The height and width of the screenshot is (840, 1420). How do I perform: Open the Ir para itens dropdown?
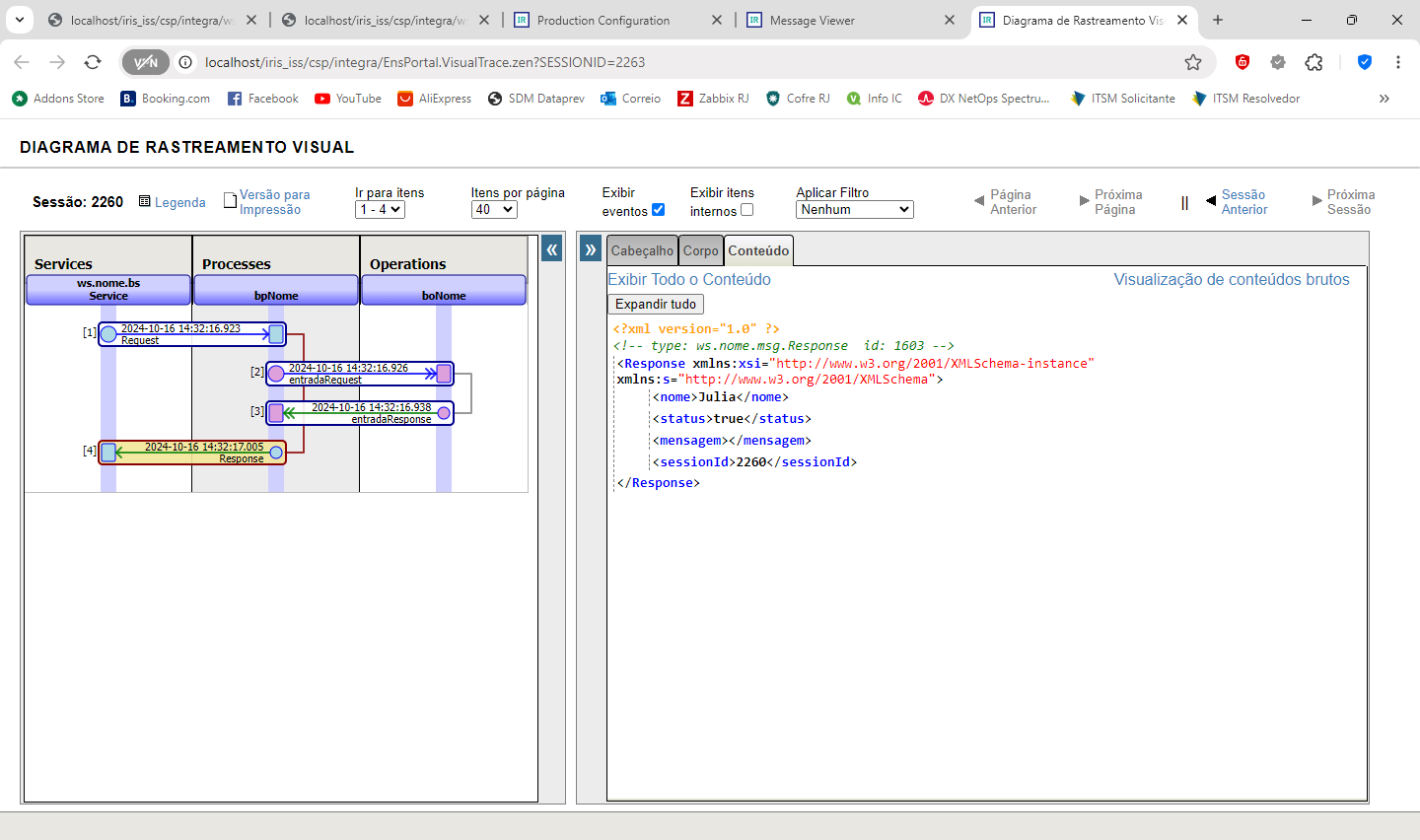pyautogui.click(x=381, y=209)
